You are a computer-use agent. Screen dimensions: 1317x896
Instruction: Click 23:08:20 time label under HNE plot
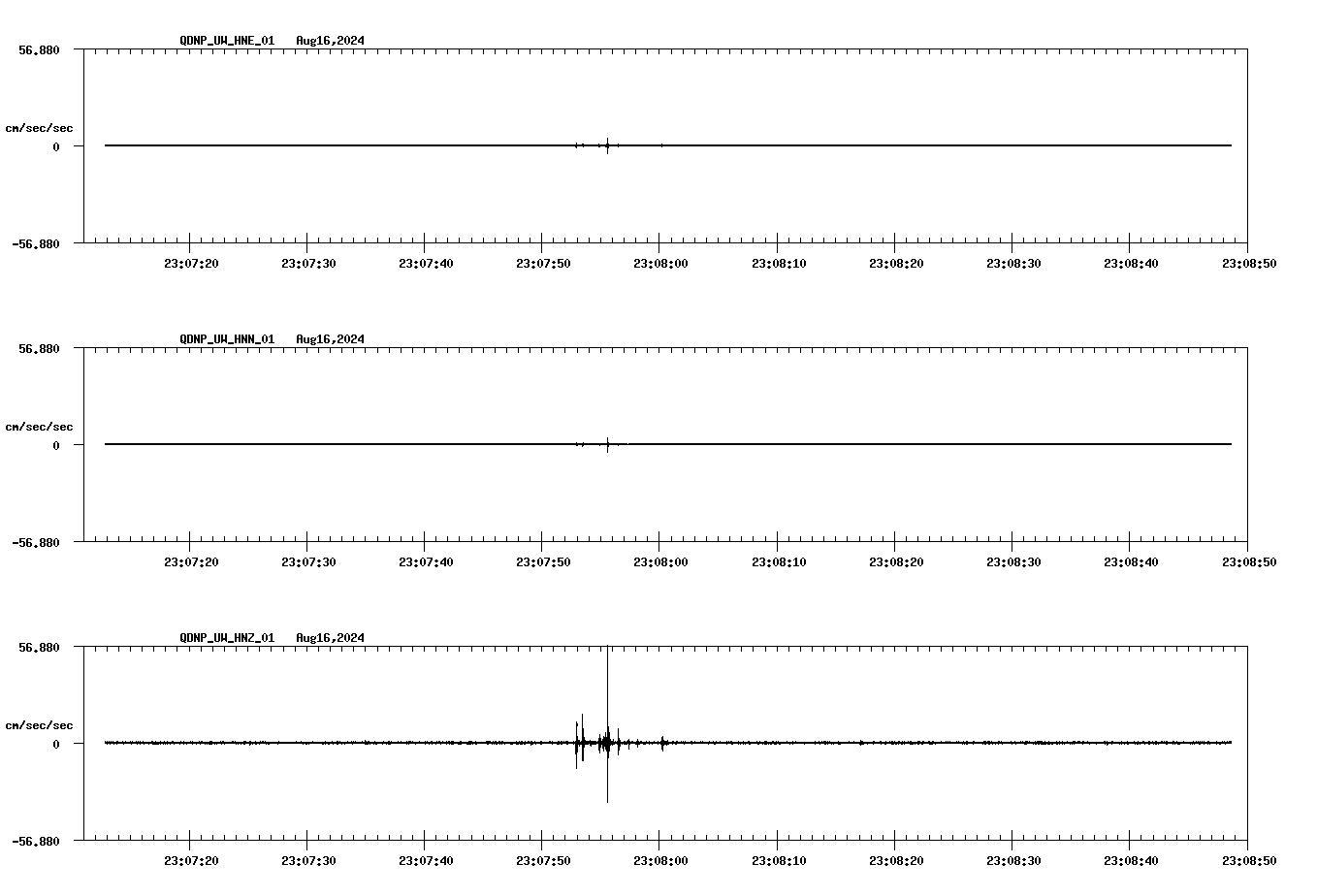[x=896, y=263]
